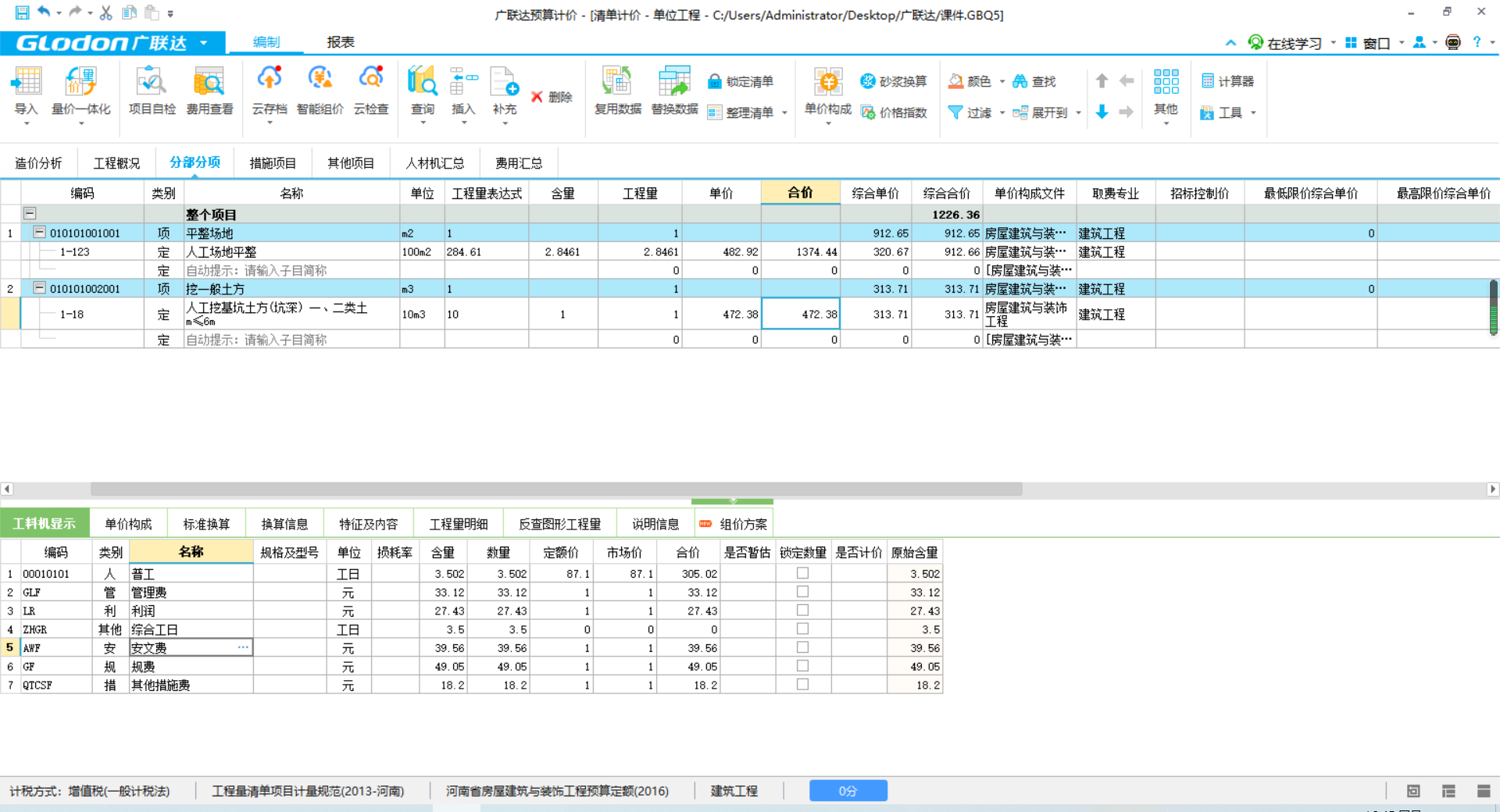
Task: Open 单价构成 toolbar icon
Action: click(x=828, y=92)
